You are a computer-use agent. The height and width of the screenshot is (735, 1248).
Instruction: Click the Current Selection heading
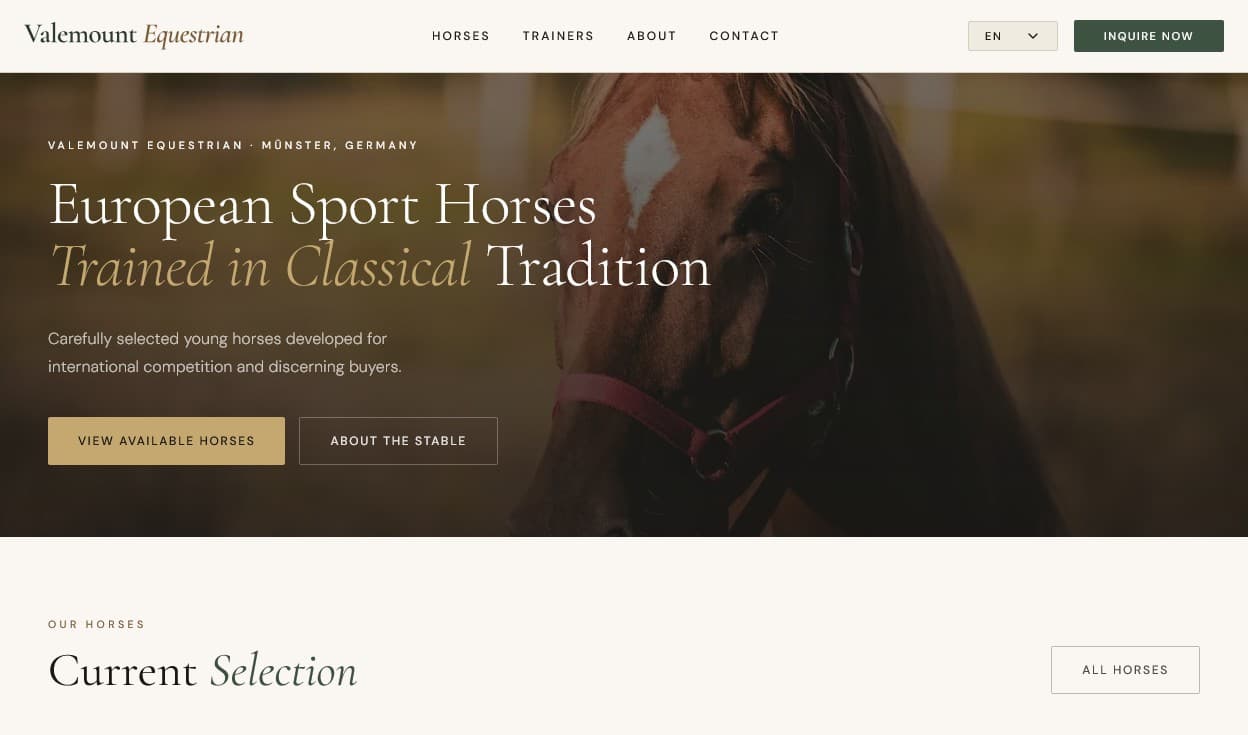202,671
